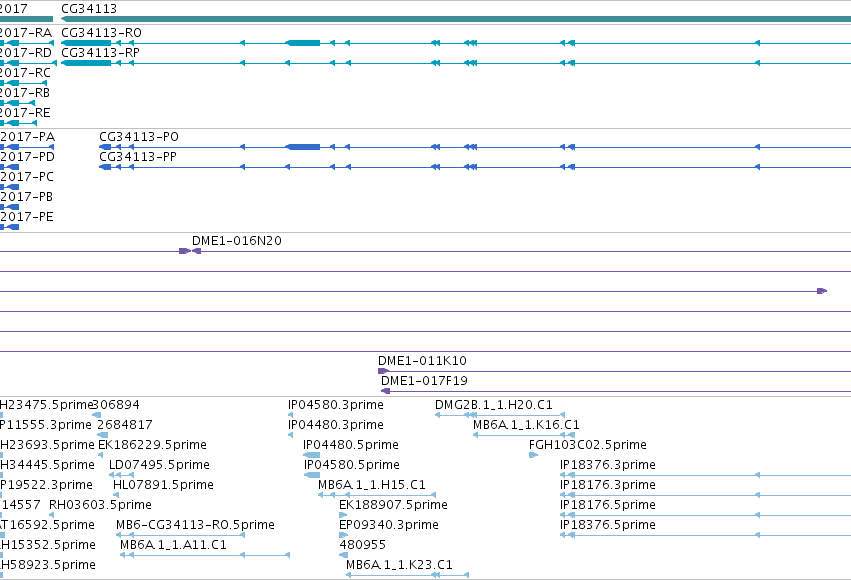Select EST EK188907.5prime
This screenshot has height=580, width=851.
click(x=393, y=505)
